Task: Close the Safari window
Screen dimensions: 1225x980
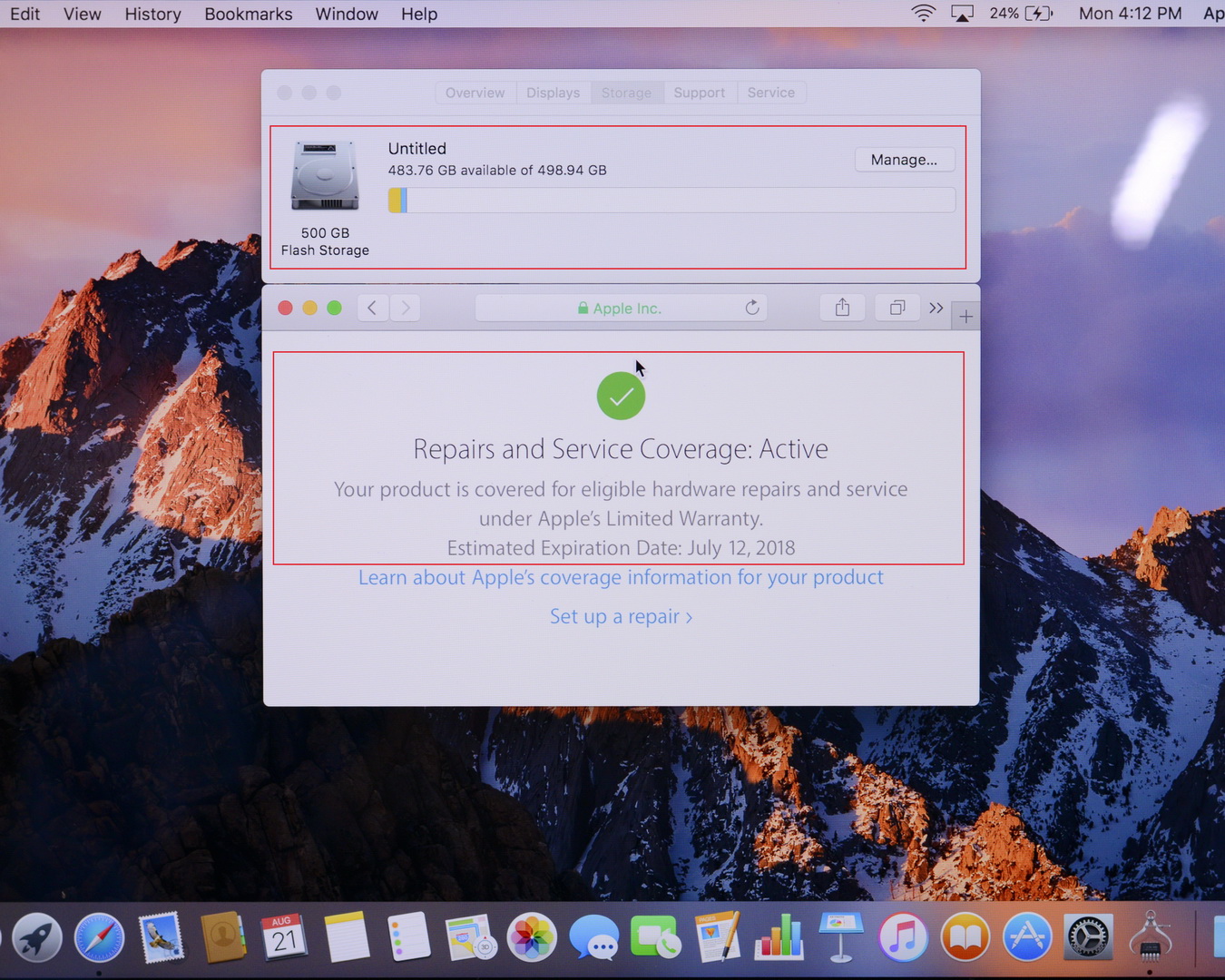Action: tap(285, 308)
